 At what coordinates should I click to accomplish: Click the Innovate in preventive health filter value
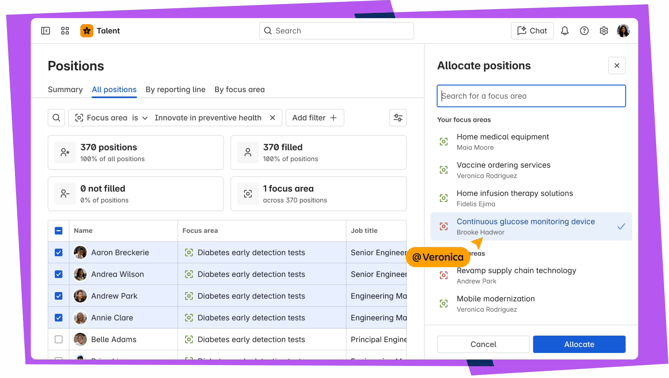pos(208,118)
